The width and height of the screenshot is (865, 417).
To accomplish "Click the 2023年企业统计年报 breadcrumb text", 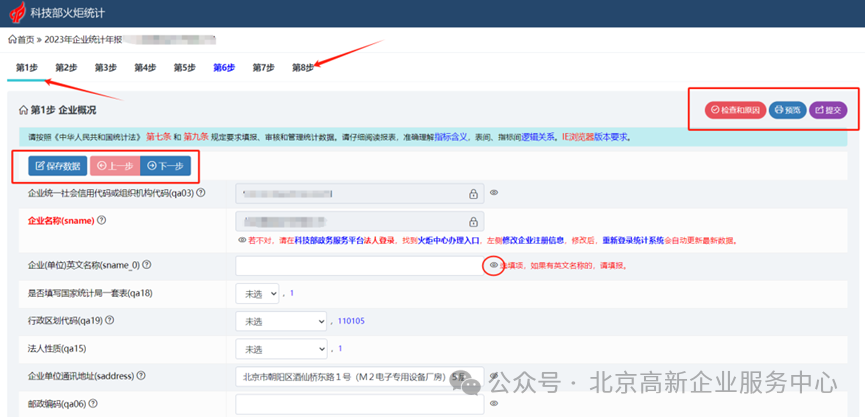I will 83,40.
